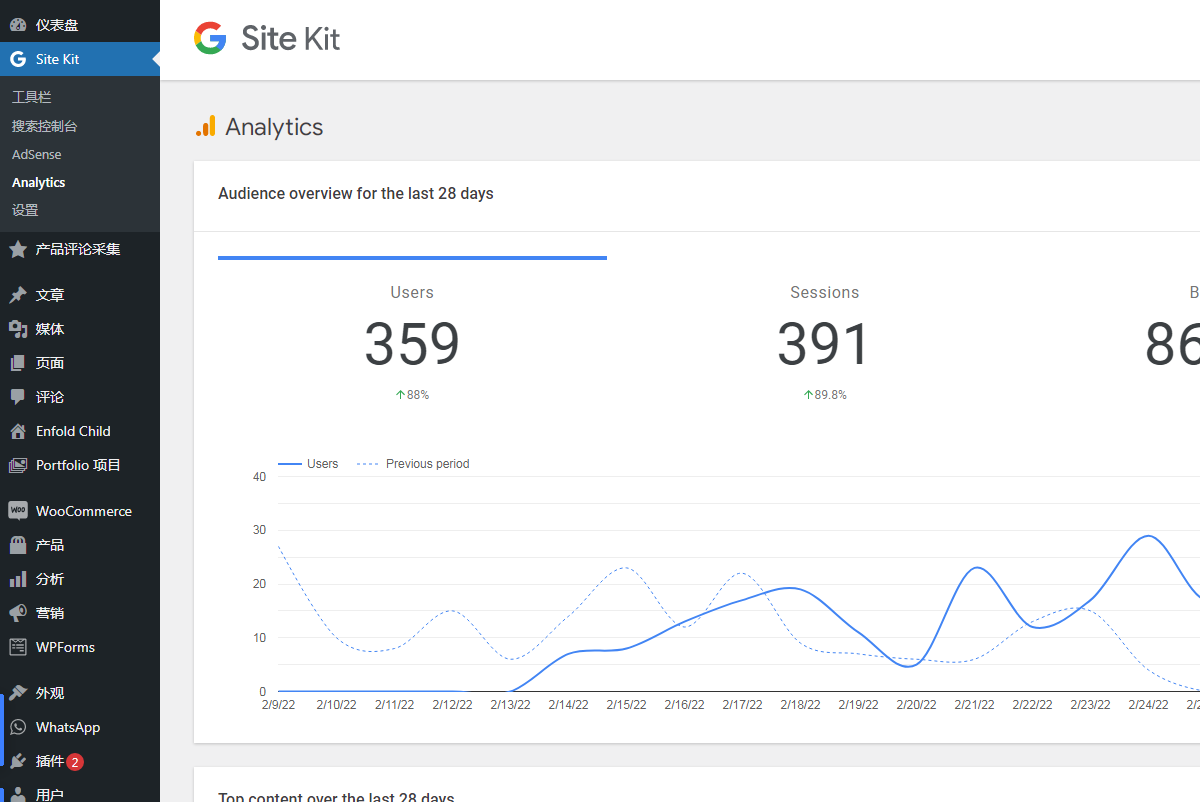Select Analytics submenu item

click(x=39, y=182)
